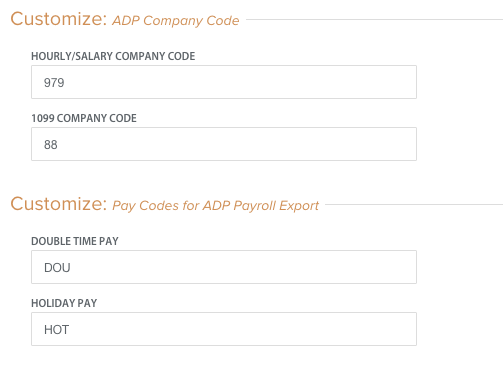Viewport: 503px width, 375px height.
Task: Click the HOLIDAY PAY label
Action: tap(64, 303)
